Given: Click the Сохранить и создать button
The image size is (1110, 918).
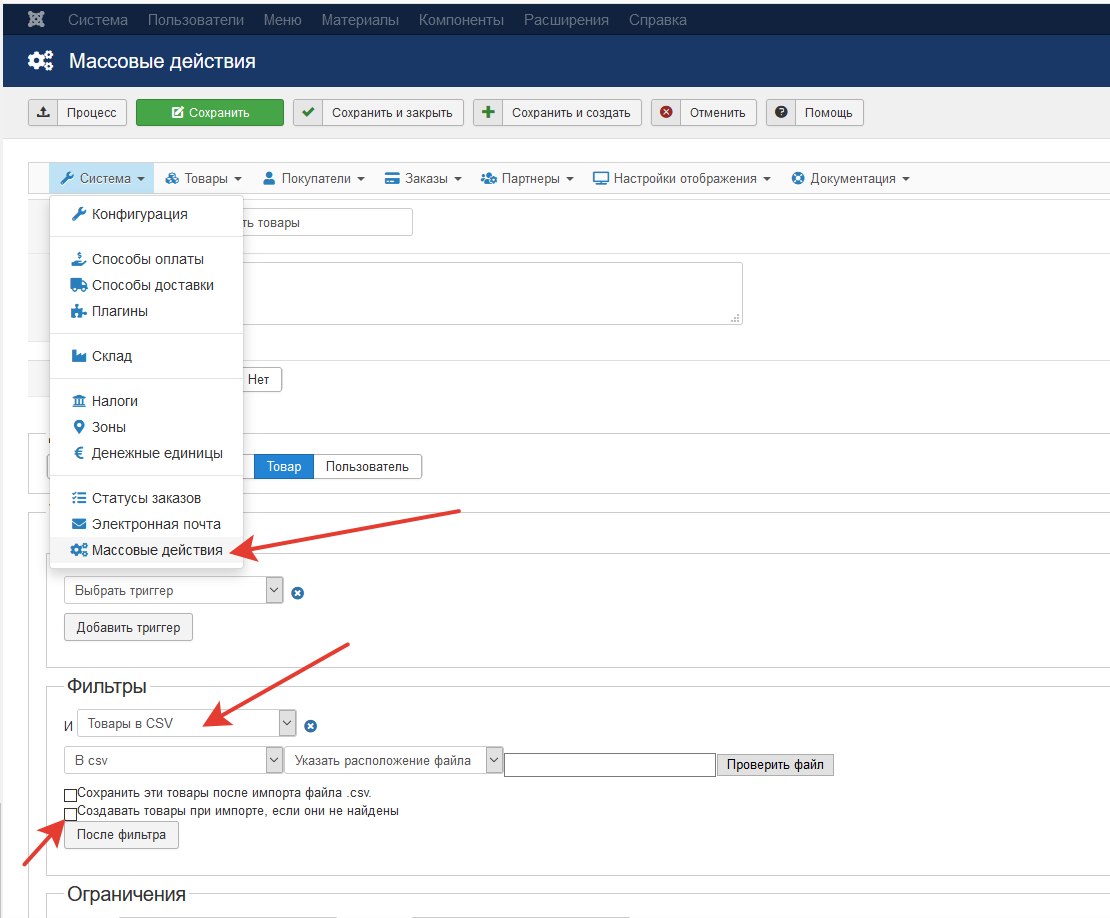Looking at the screenshot, I should pyautogui.click(x=557, y=113).
